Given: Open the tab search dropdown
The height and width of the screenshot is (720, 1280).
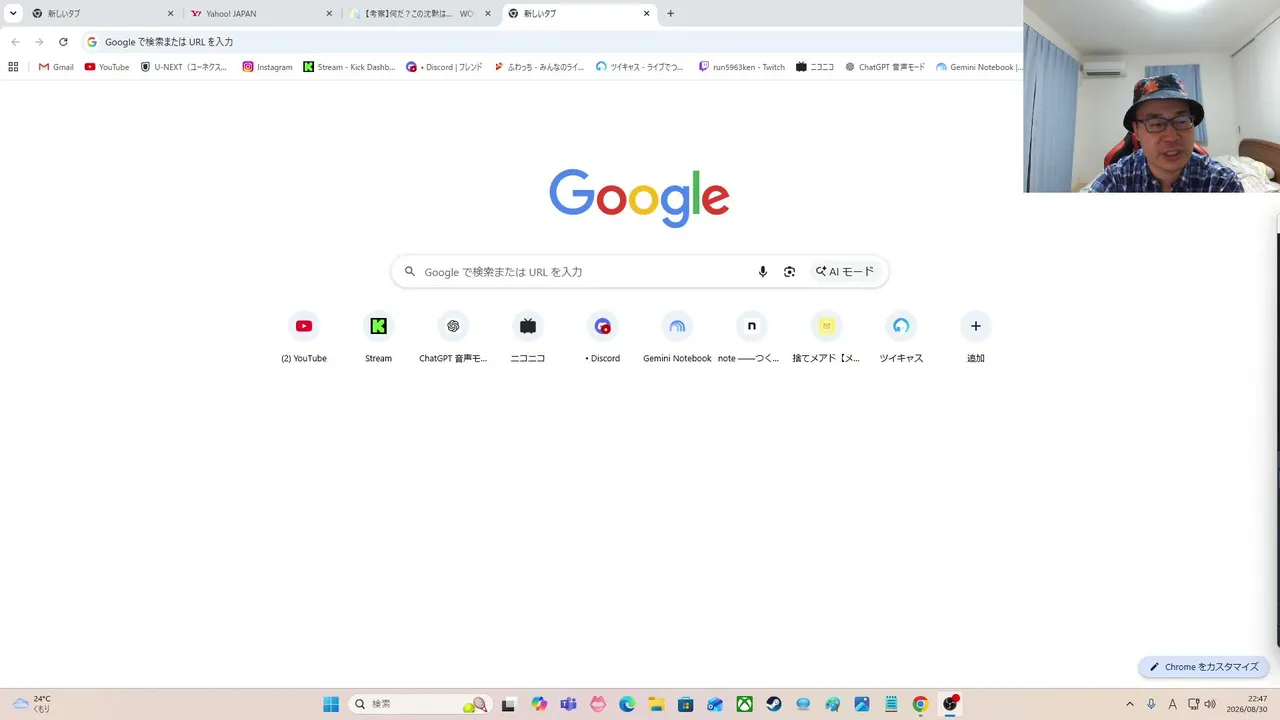Looking at the screenshot, I should click(x=13, y=14).
